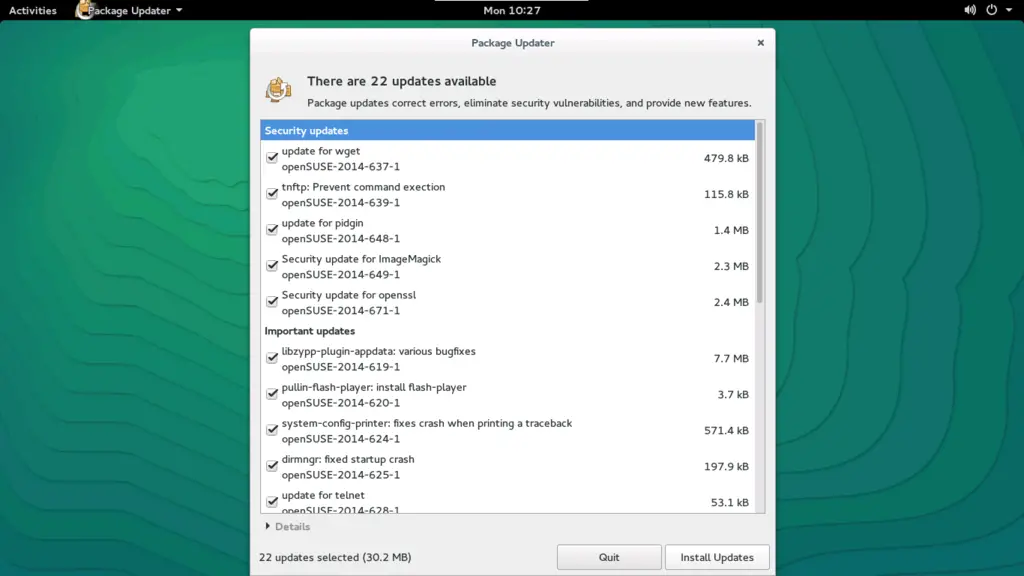Select the system-config-printer crash fix text
The width and height of the screenshot is (1024, 576).
(x=427, y=423)
